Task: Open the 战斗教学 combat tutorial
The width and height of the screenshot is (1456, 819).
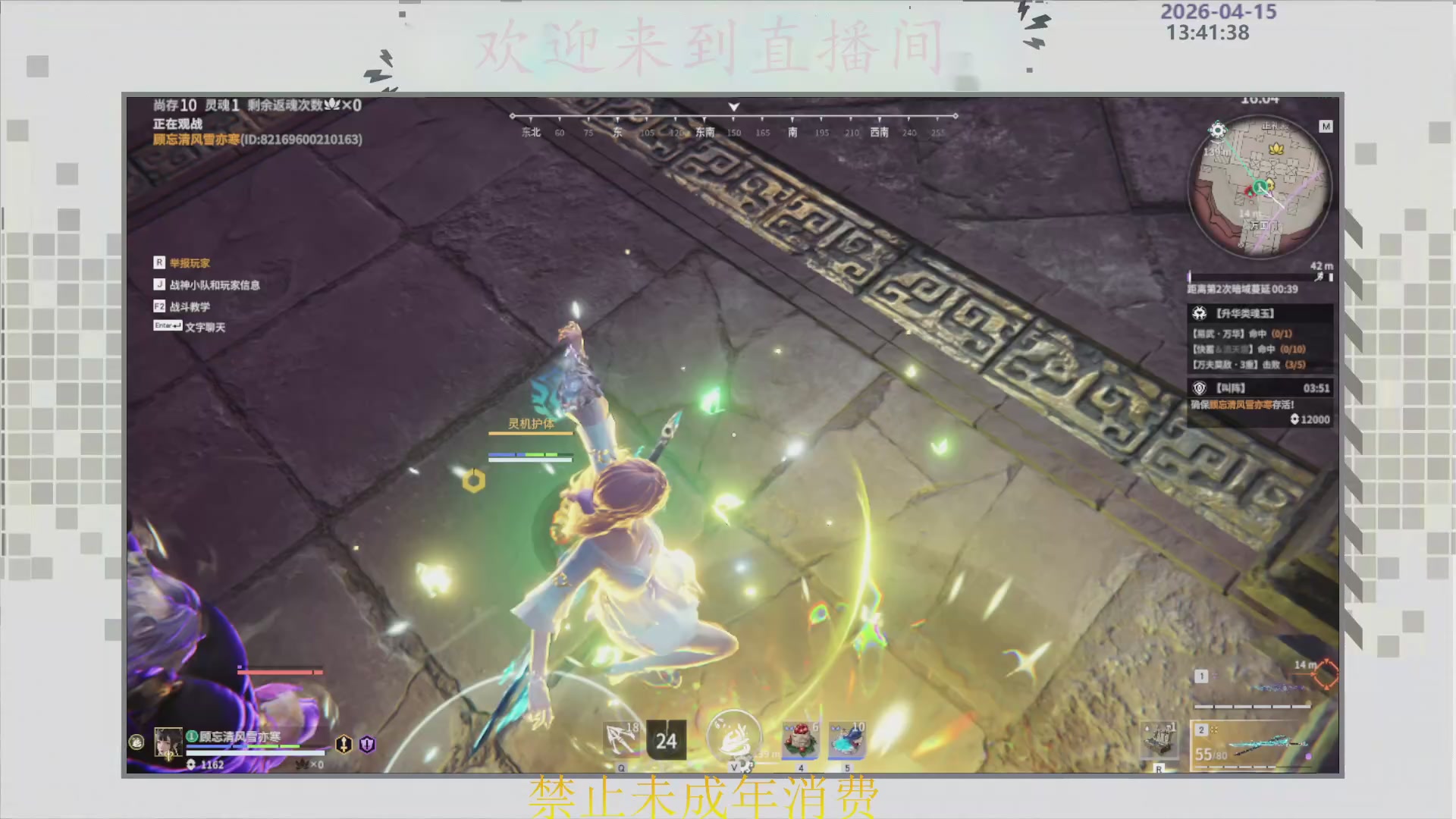Action: (189, 306)
